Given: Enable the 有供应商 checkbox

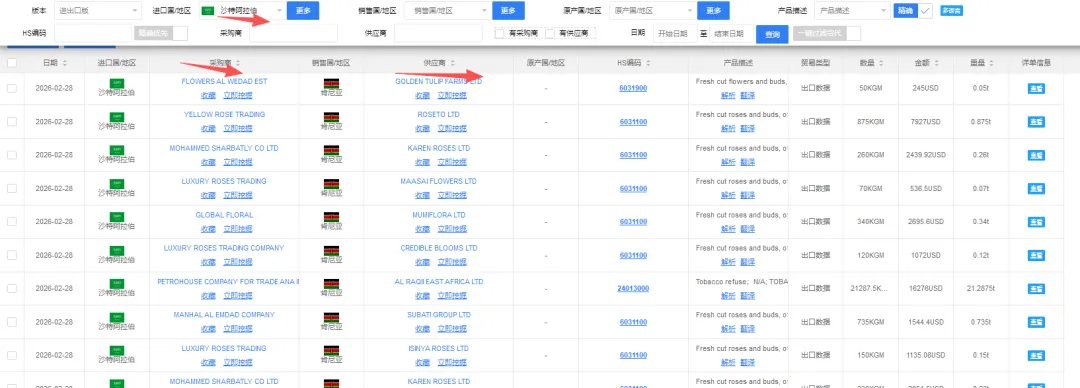Looking at the screenshot, I should [550, 33].
